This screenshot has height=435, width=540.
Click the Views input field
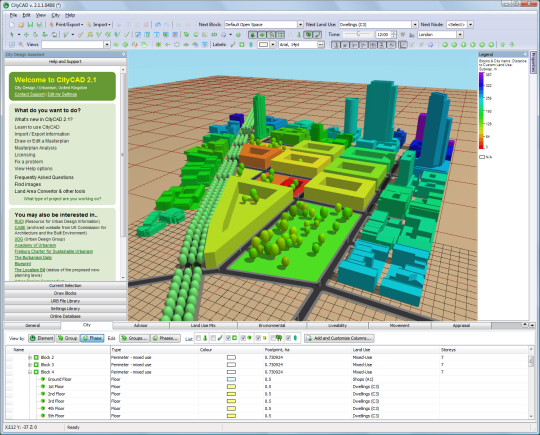pos(72,44)
